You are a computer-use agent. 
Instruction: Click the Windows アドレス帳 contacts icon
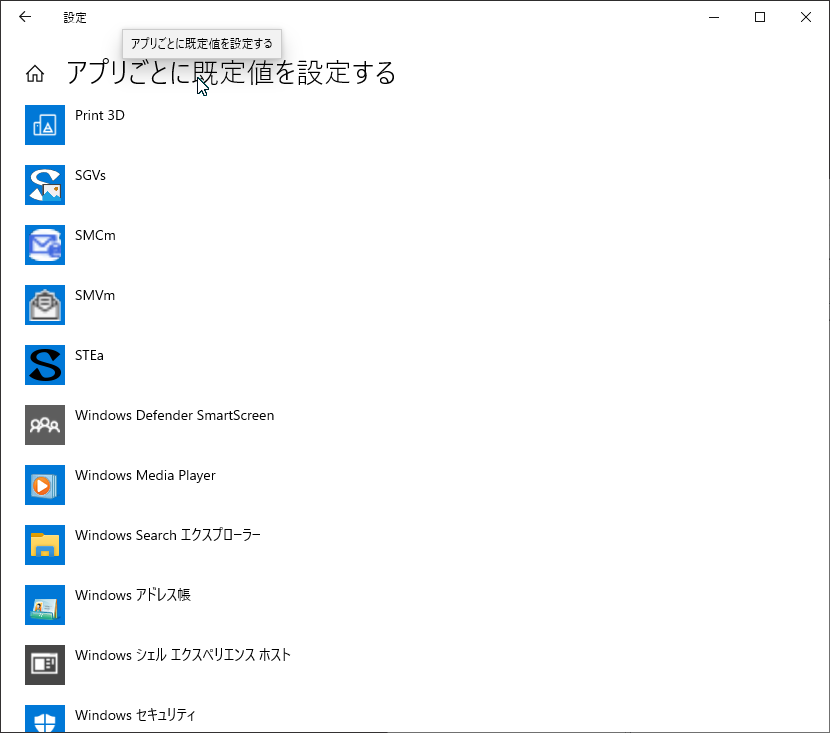[45, 605]
